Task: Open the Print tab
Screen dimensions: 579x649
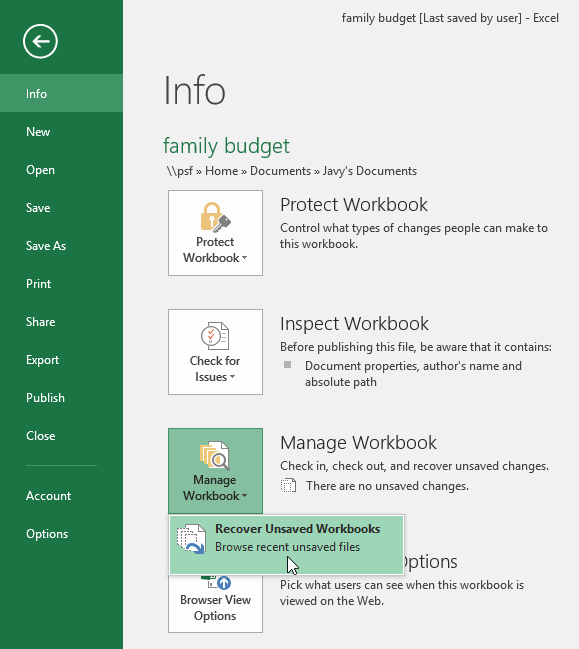Action: (61, 284)
